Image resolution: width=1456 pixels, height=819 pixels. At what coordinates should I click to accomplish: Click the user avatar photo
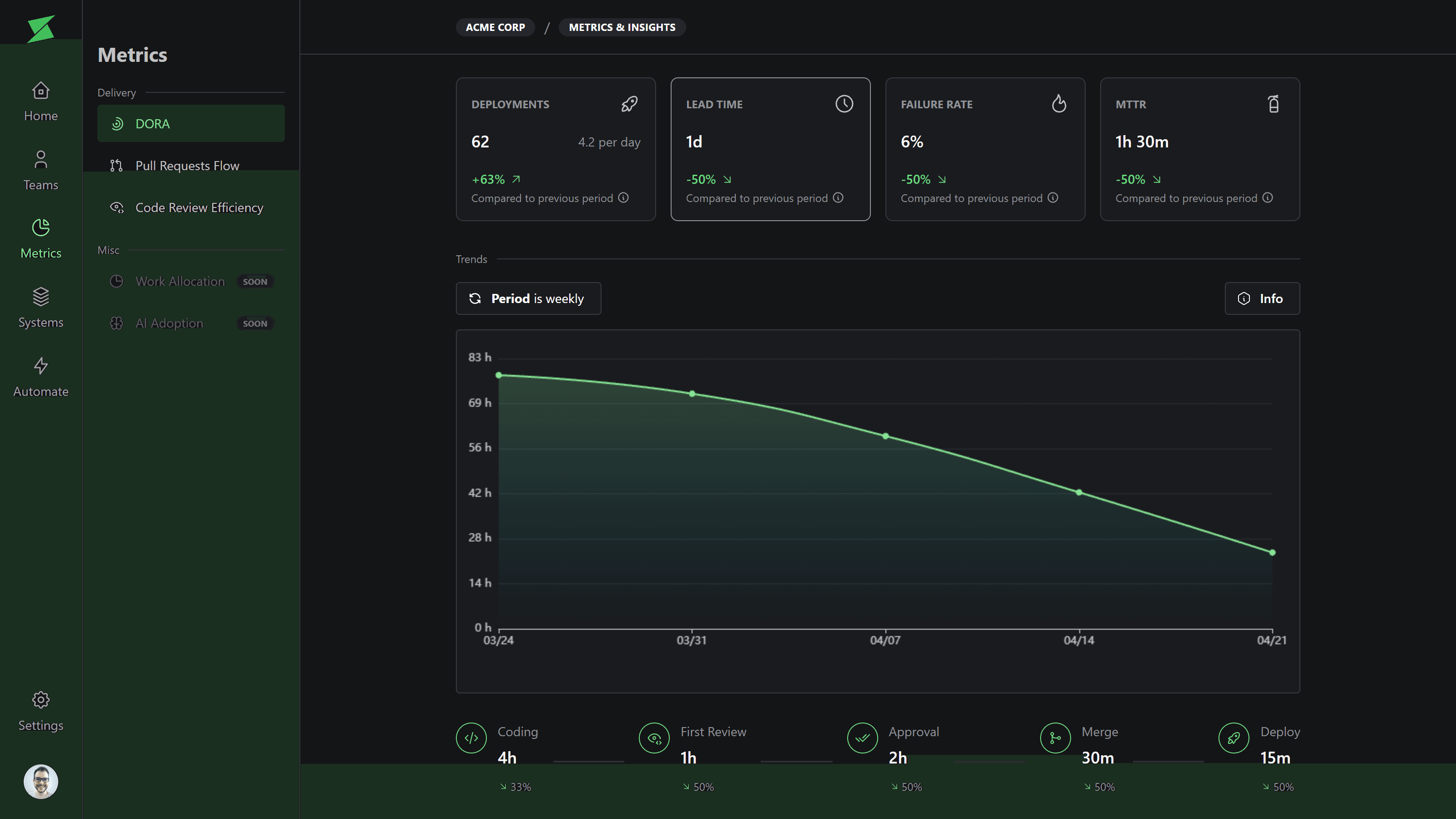point(40,782)
